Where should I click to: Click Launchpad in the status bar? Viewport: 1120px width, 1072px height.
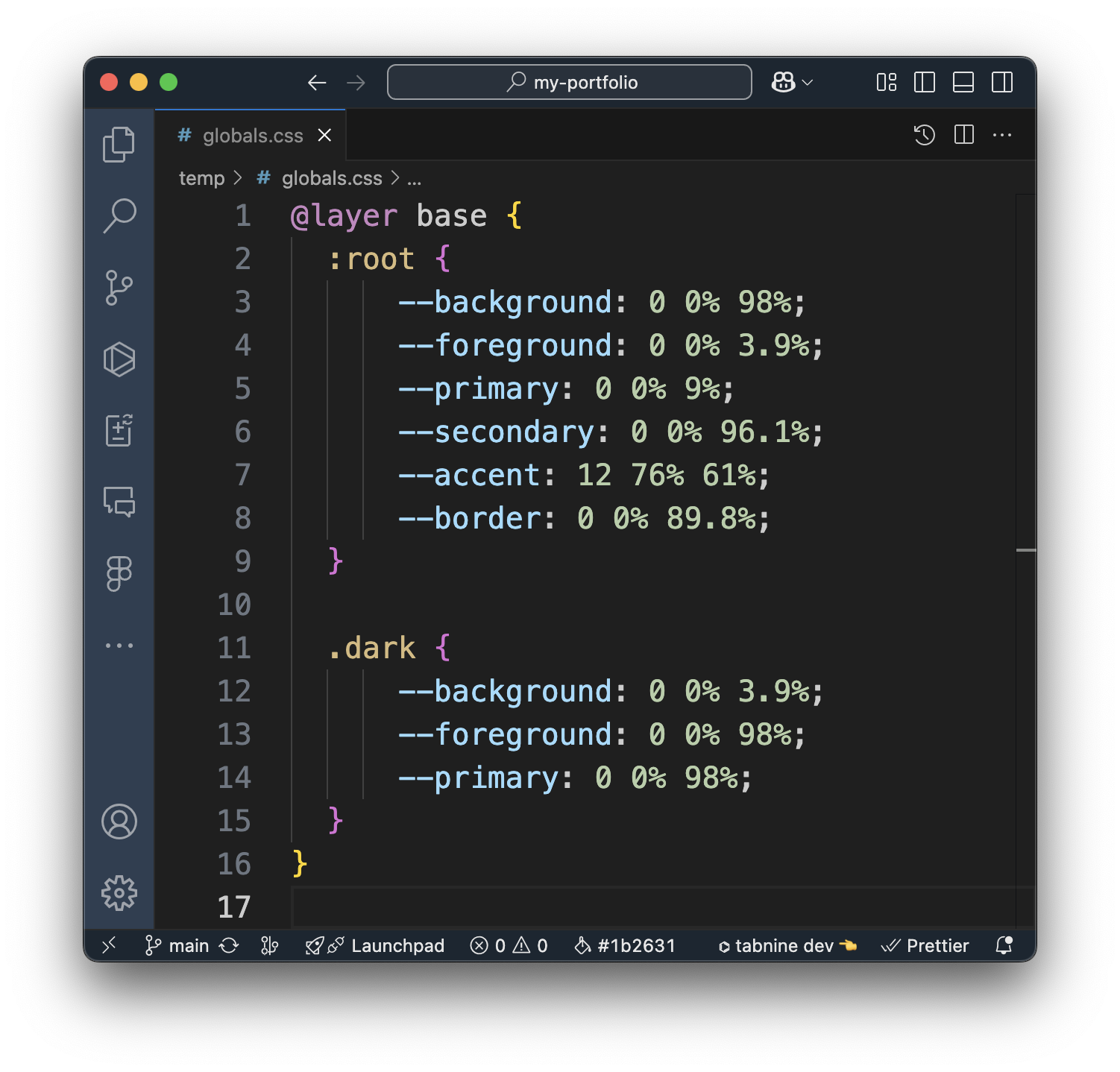pos(375,945)
